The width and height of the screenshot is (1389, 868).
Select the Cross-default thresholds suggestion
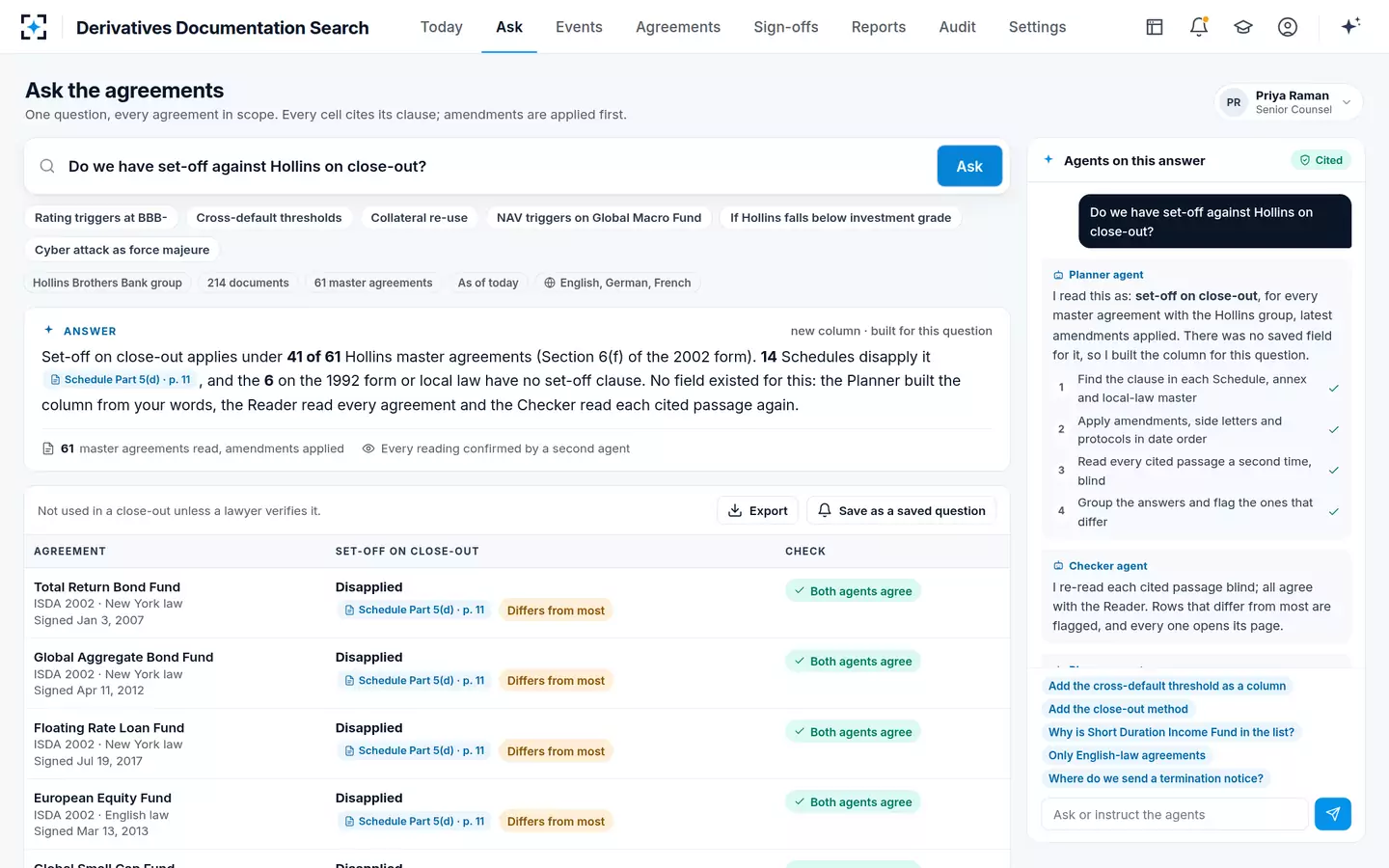[x=269, y=218]
